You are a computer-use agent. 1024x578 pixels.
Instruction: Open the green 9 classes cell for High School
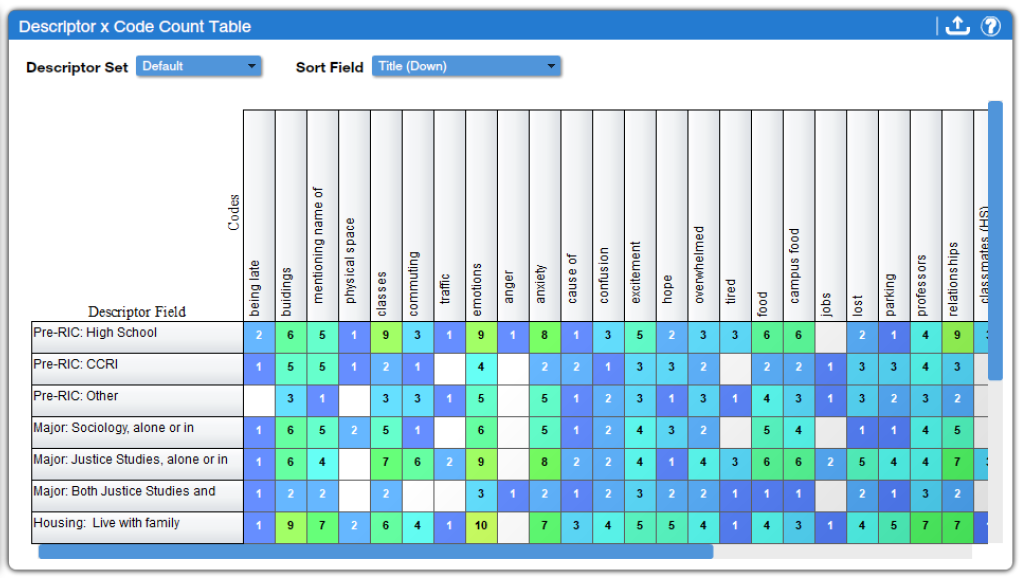pyautogui.click(x=385, y=336)
